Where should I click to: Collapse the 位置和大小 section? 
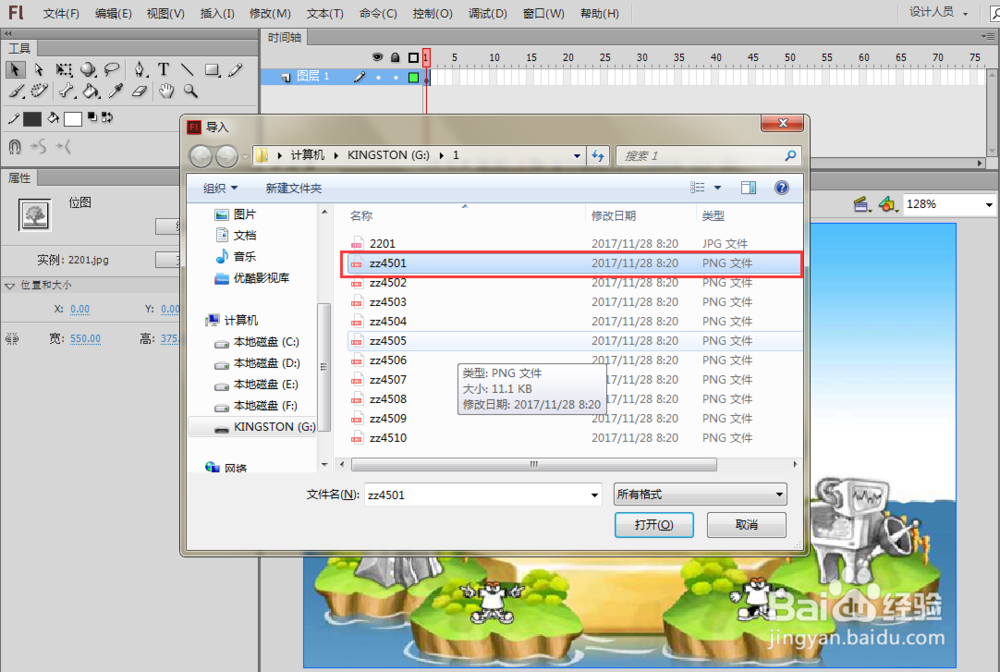[10, 286]
